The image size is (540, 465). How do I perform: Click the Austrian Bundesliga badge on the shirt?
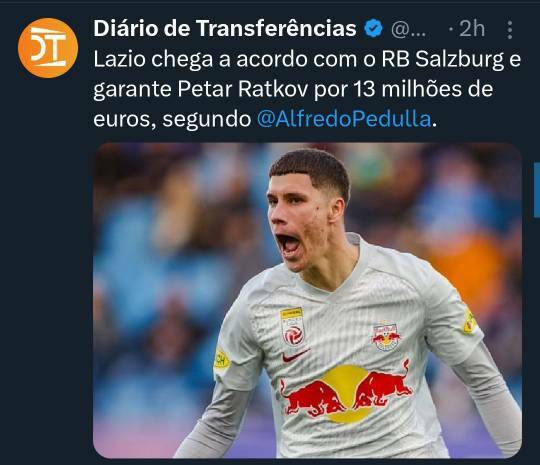[x=292, y=327]
